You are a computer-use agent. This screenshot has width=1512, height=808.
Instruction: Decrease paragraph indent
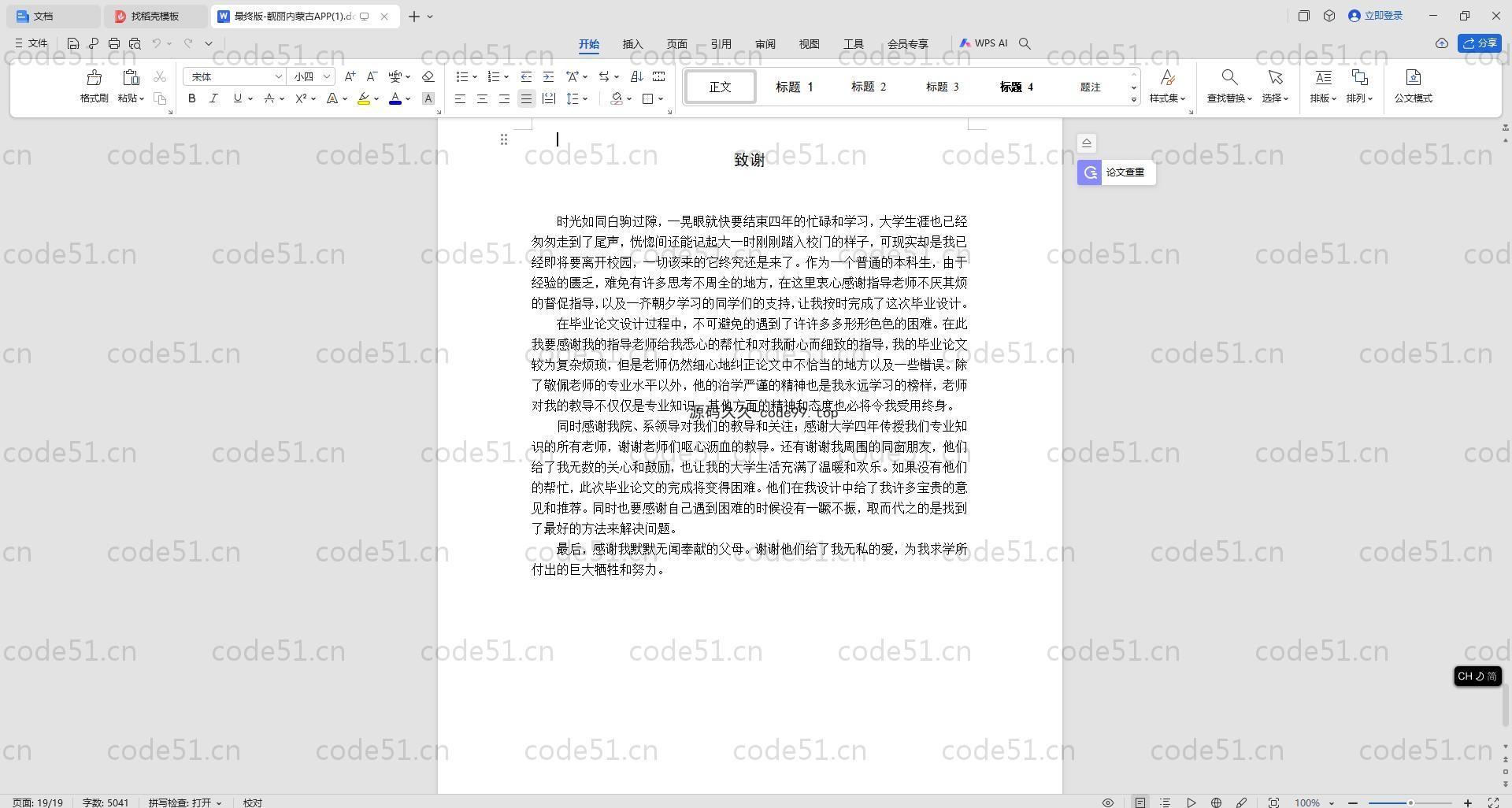click(526, 76)
